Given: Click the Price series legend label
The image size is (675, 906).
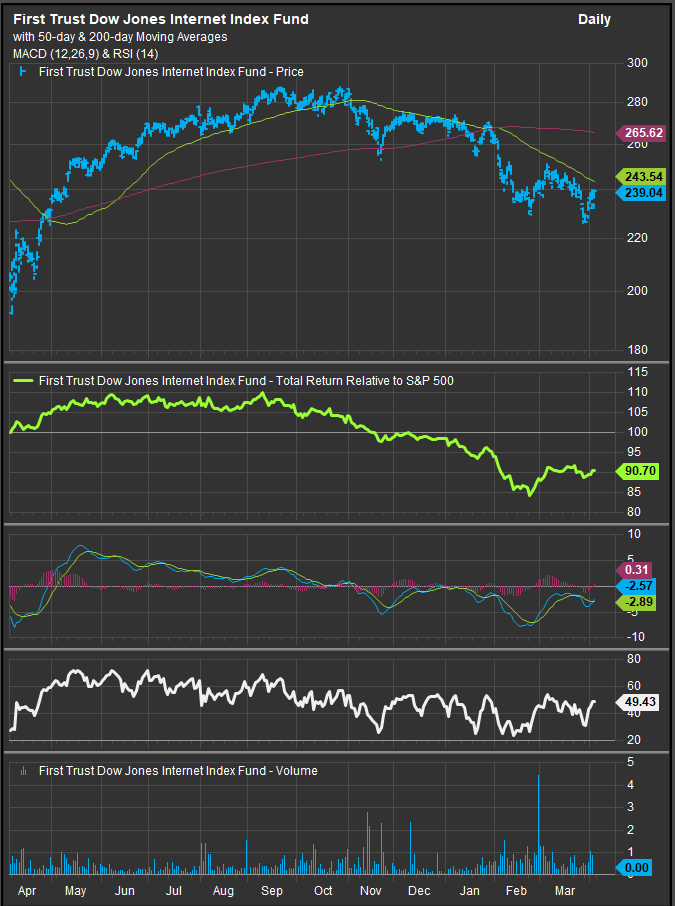Looking at the screenshot, I should 171,72.
